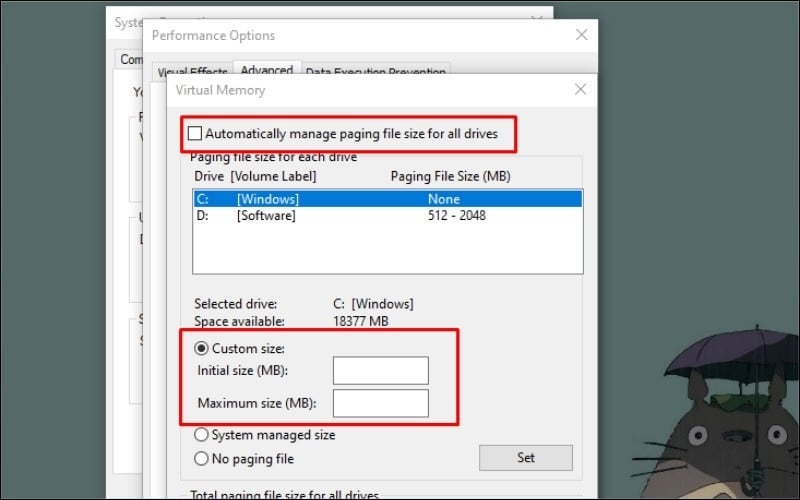Go to Data Execution Prevention tab

pyautogui.click(x=375, y=72)
